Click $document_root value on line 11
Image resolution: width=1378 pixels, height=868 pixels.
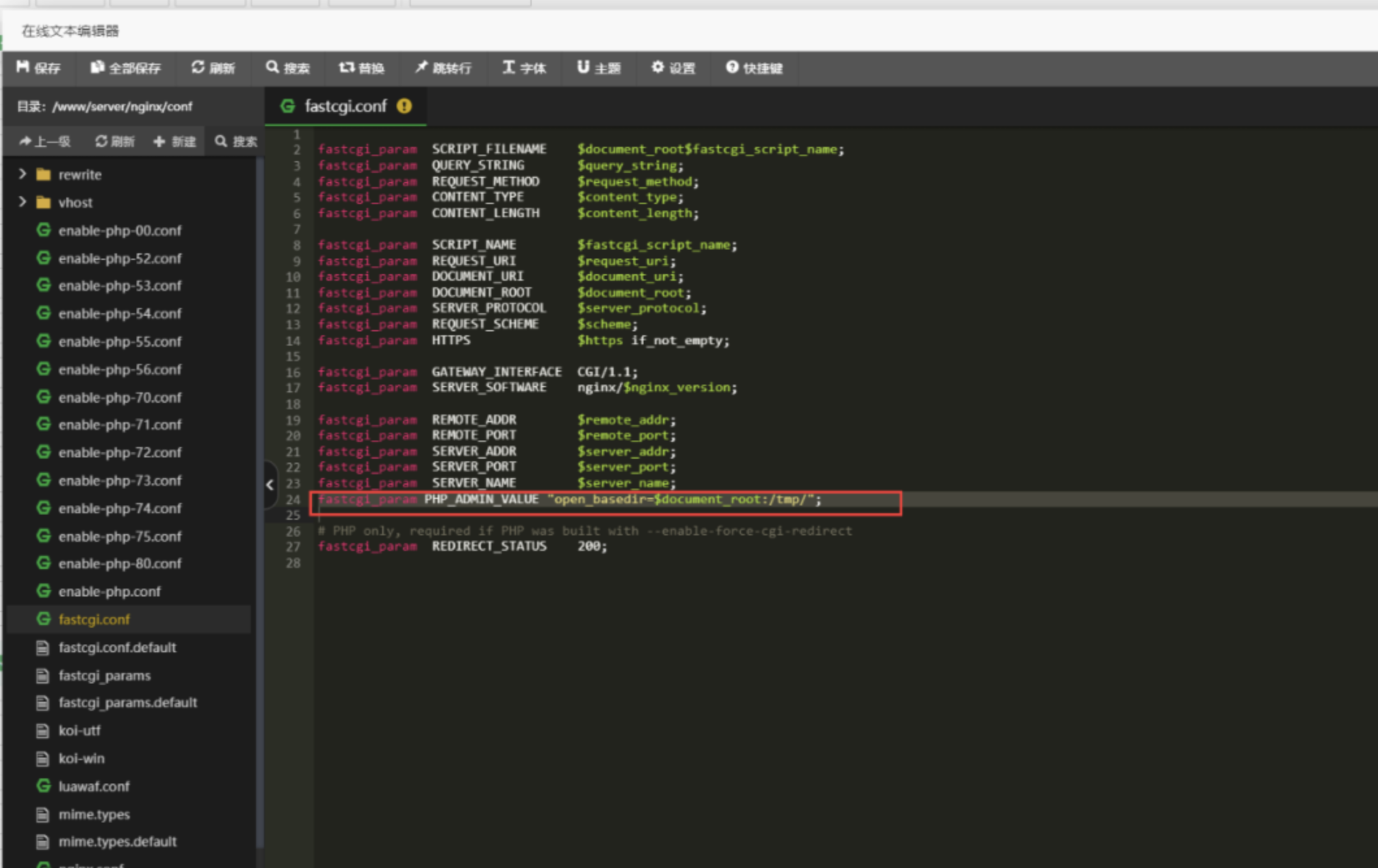pyautogui.click(x=634, y=293)
